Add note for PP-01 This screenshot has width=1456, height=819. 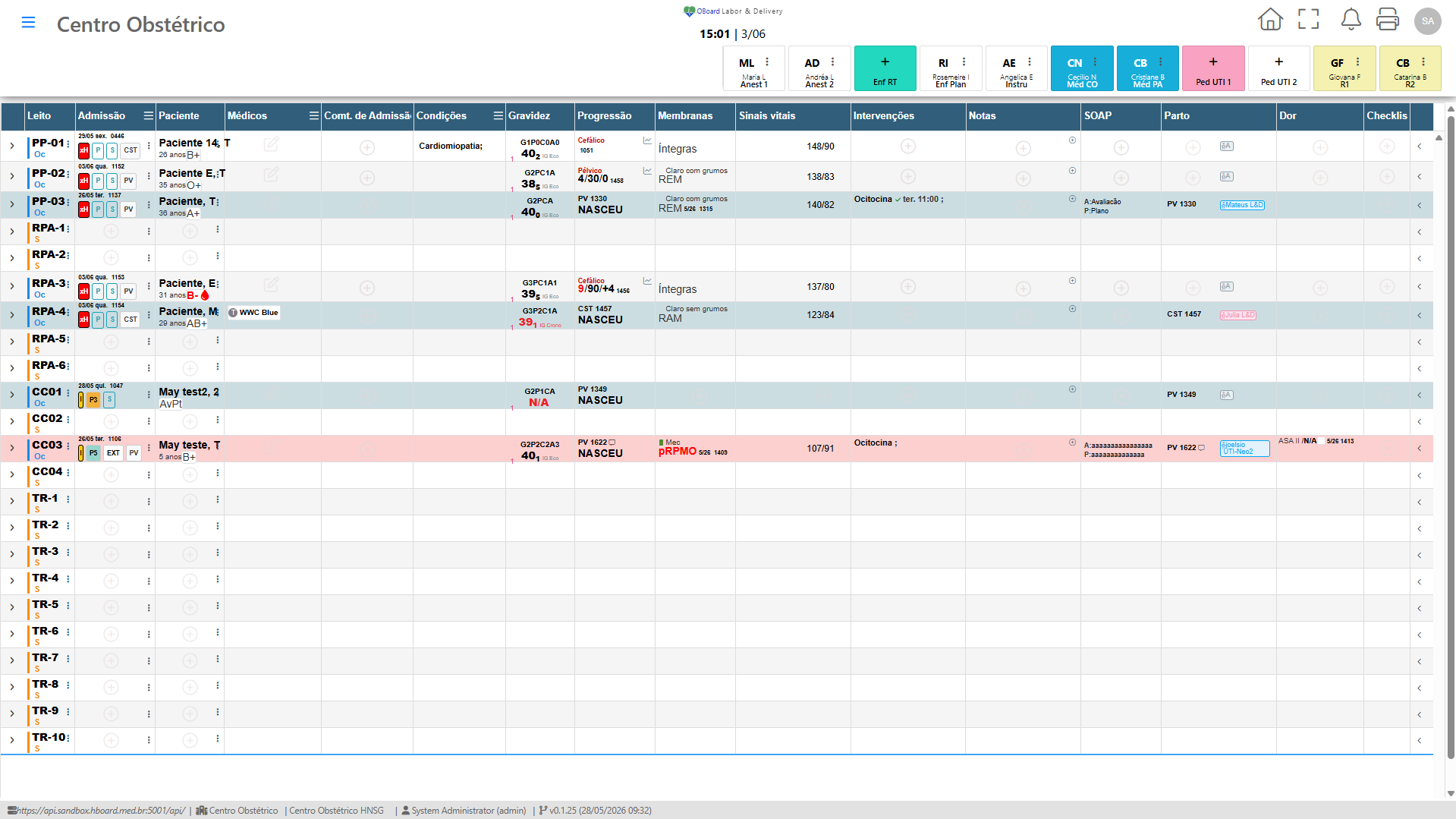1023,148
